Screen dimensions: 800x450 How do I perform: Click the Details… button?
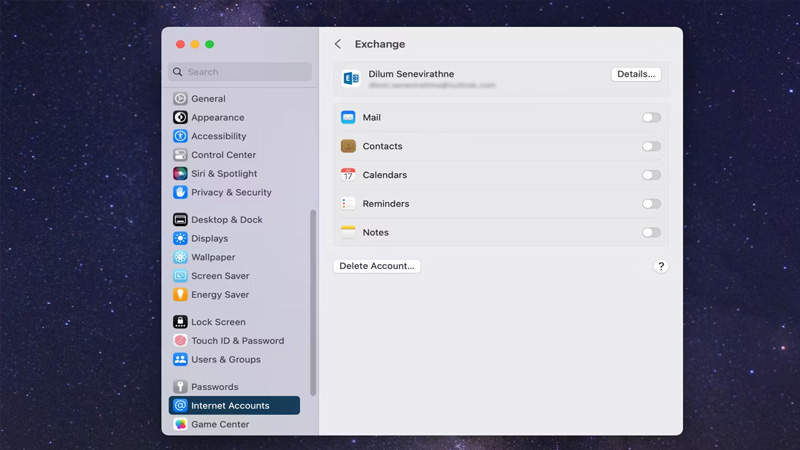(x=636, y=74)
